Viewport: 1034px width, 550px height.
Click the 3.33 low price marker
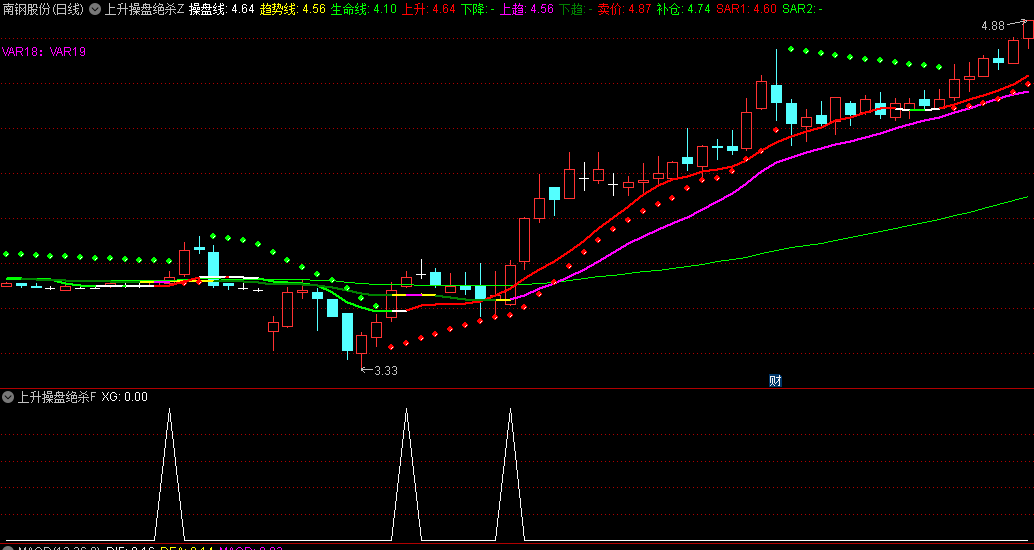pyautogui.click(x=386, y=371)
